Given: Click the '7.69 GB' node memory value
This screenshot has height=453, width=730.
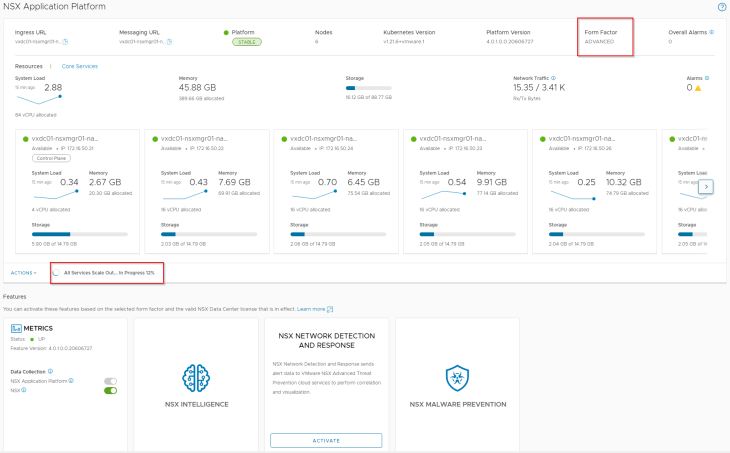Looking at the screenshot, I should click(x=234, y=183).
